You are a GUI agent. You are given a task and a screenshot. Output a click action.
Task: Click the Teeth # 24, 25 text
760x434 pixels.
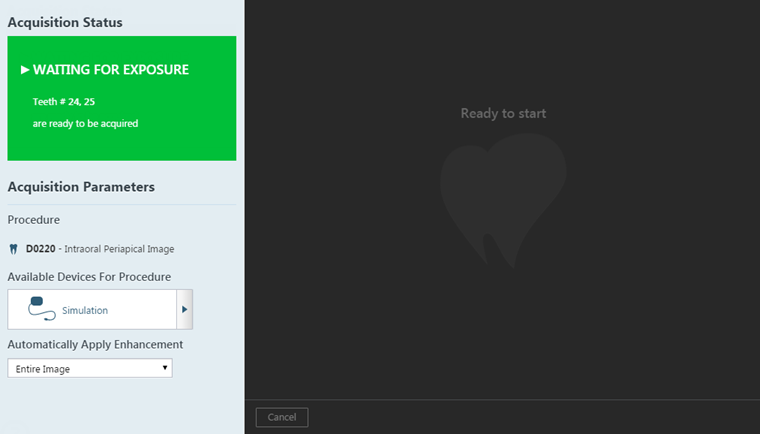click(x=63, y=102)
